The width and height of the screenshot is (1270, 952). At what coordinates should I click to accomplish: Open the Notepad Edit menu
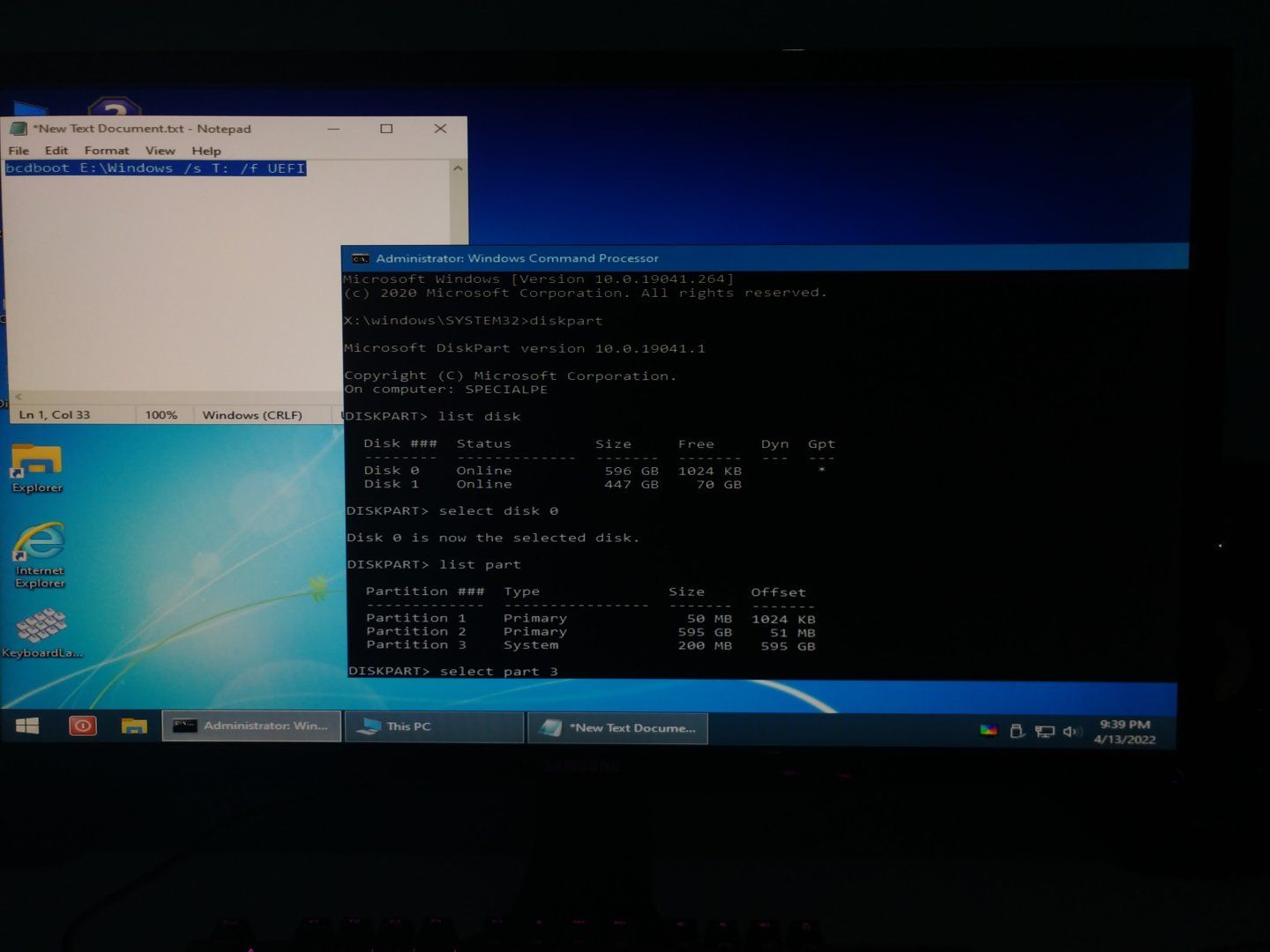[x=56, y=151]
